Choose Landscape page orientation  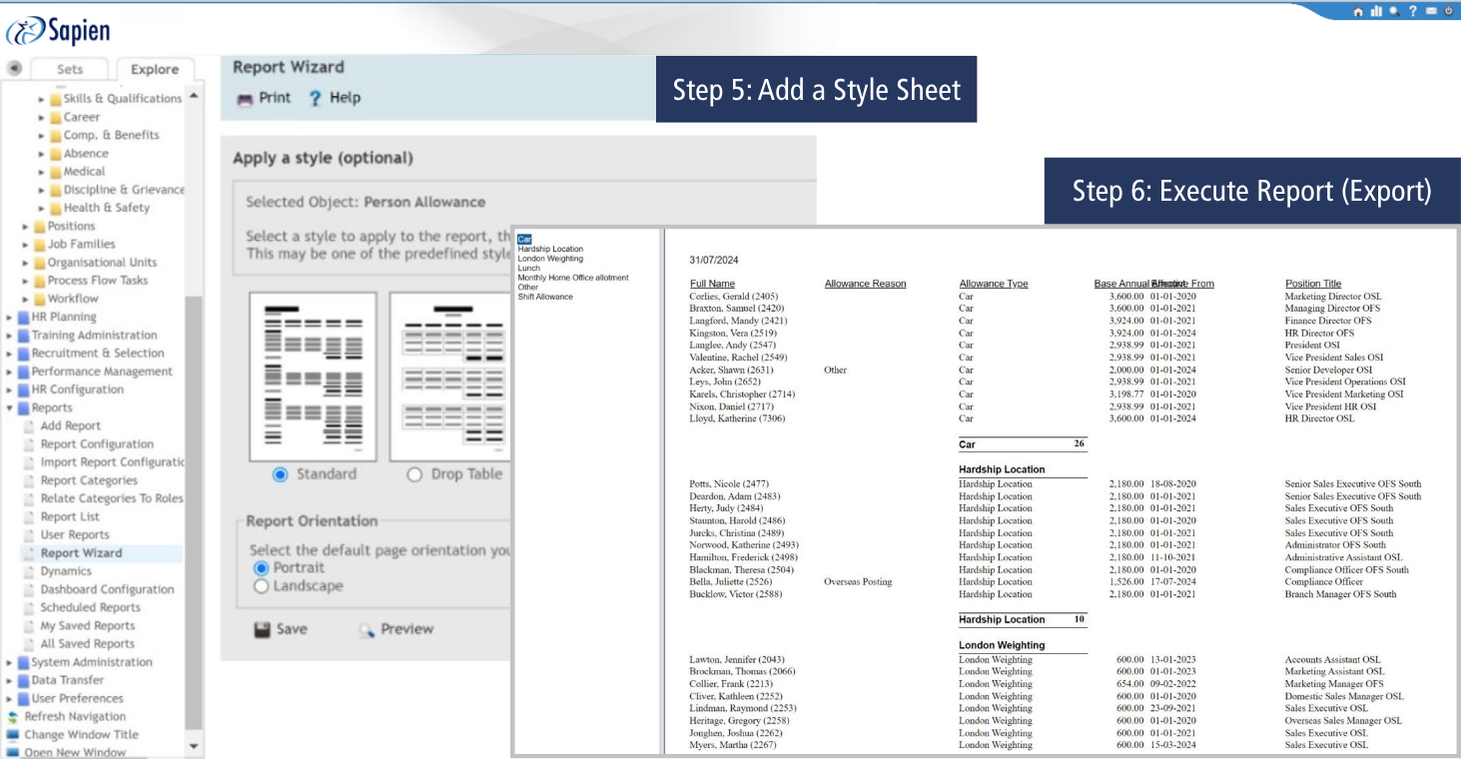261,587
